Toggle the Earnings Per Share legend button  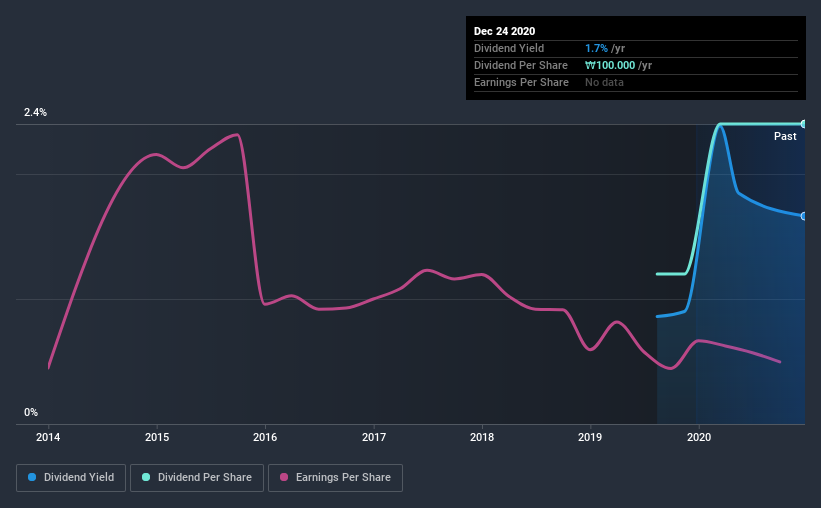click(336, 478)
